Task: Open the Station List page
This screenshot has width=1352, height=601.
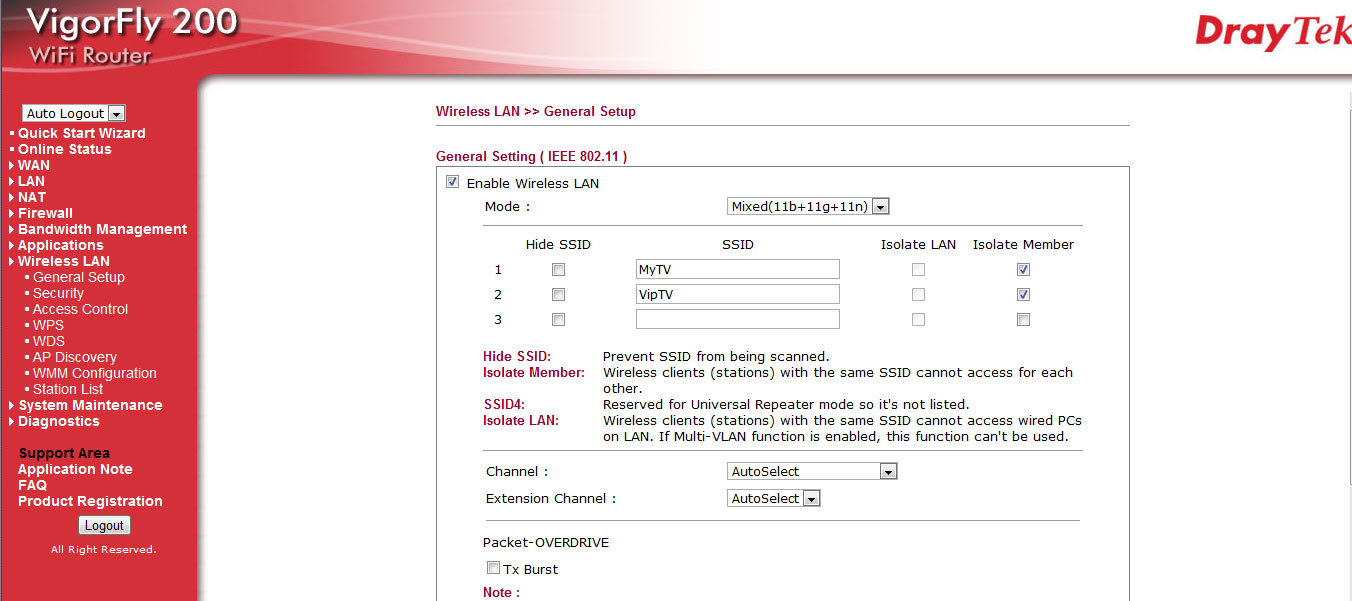Action: pos(68,389)
